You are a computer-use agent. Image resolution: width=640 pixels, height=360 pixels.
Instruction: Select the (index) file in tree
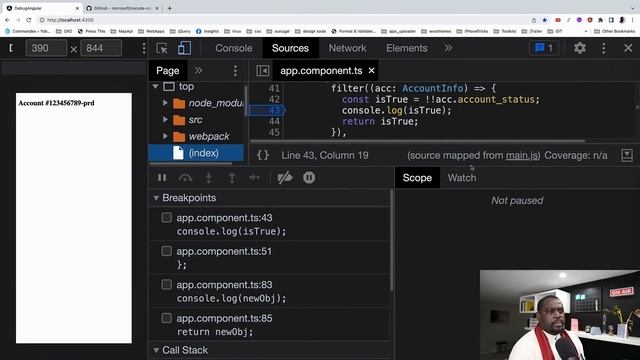click(196, 153)
